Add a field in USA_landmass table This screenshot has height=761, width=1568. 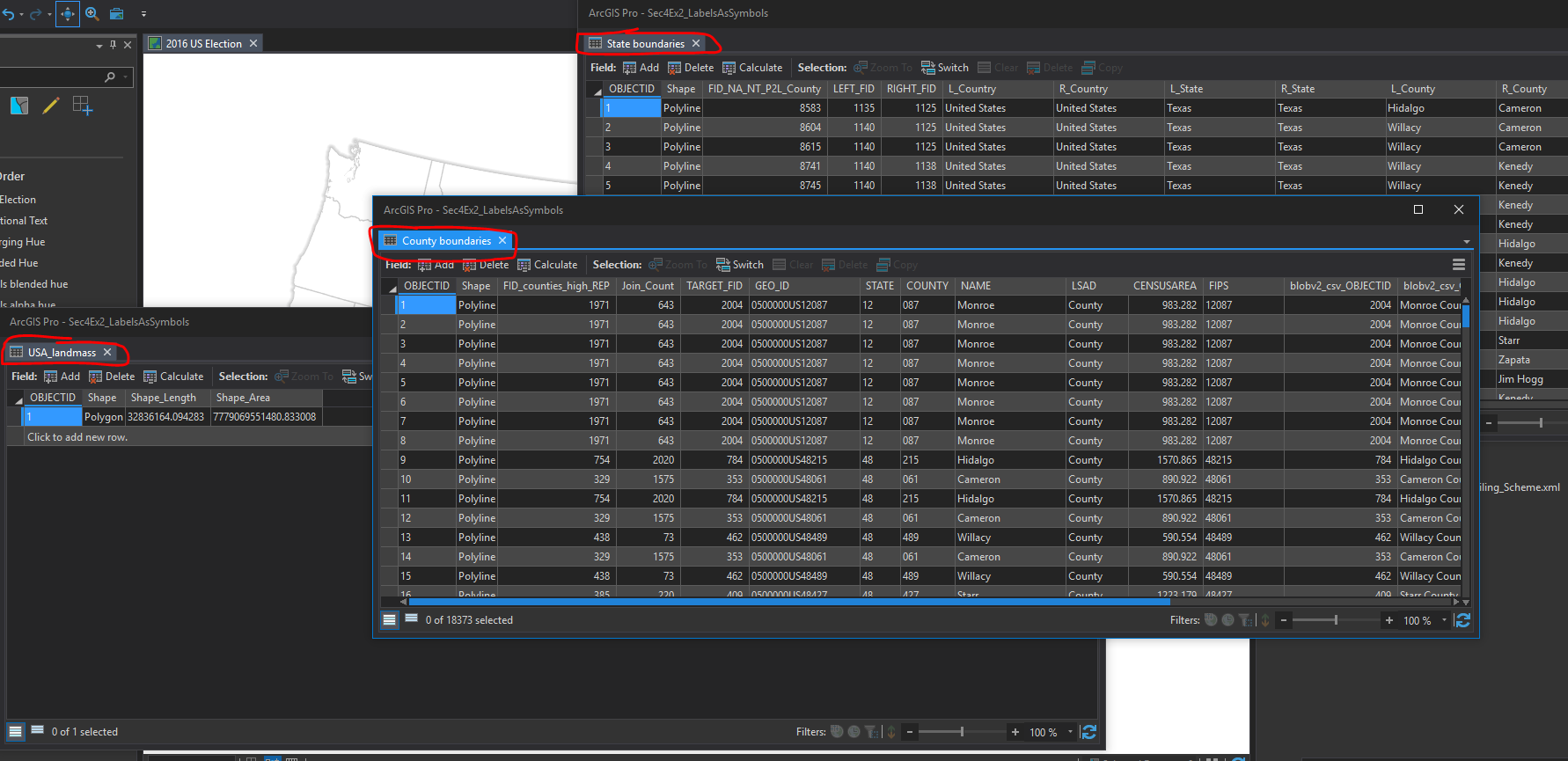[62, 377]
